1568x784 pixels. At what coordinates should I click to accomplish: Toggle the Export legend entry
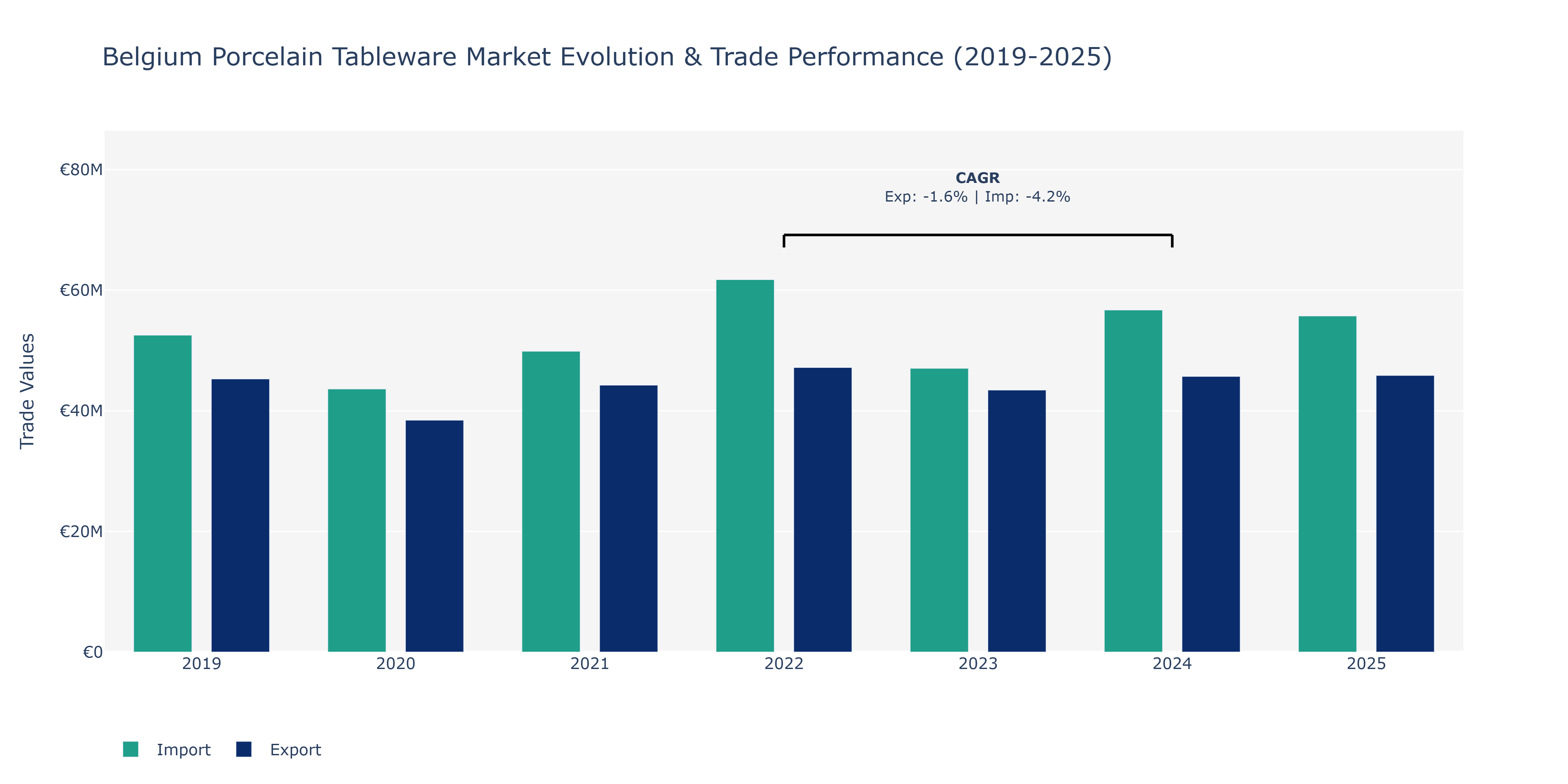279,749
